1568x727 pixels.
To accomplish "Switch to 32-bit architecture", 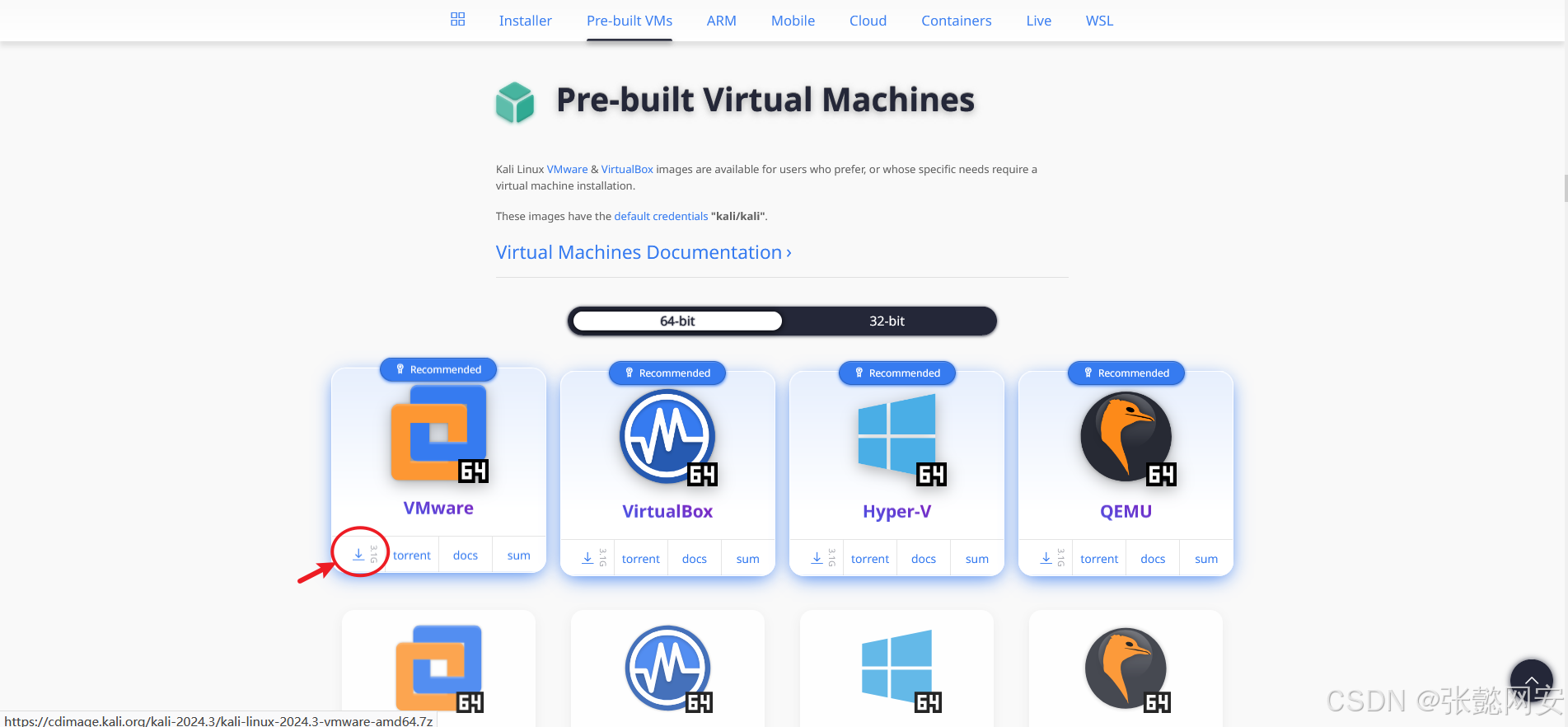I will click(887, 321).
